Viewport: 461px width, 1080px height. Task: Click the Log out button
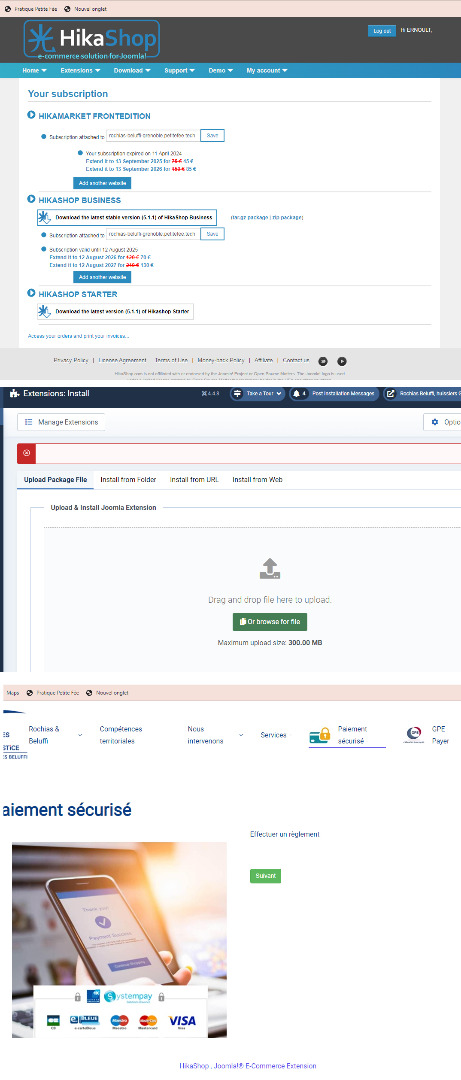pos(382,31)
